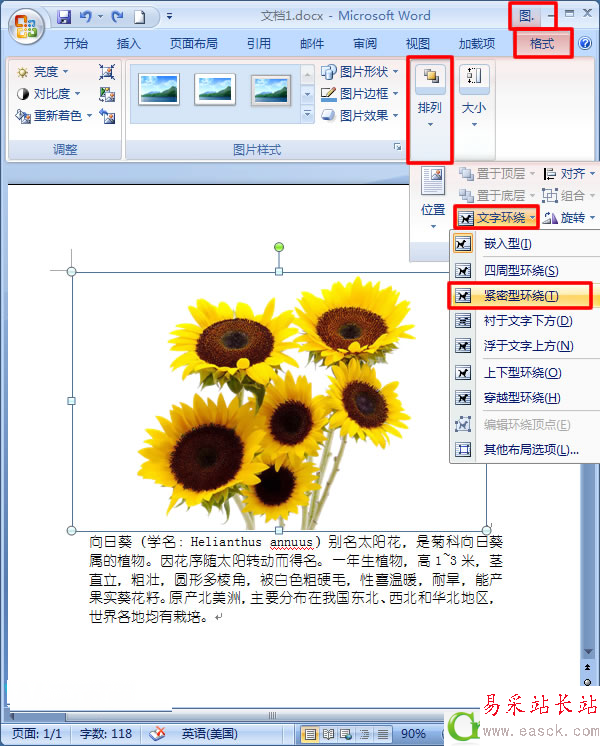
Task: Save the document with the floppy icon
Action: 64,17
